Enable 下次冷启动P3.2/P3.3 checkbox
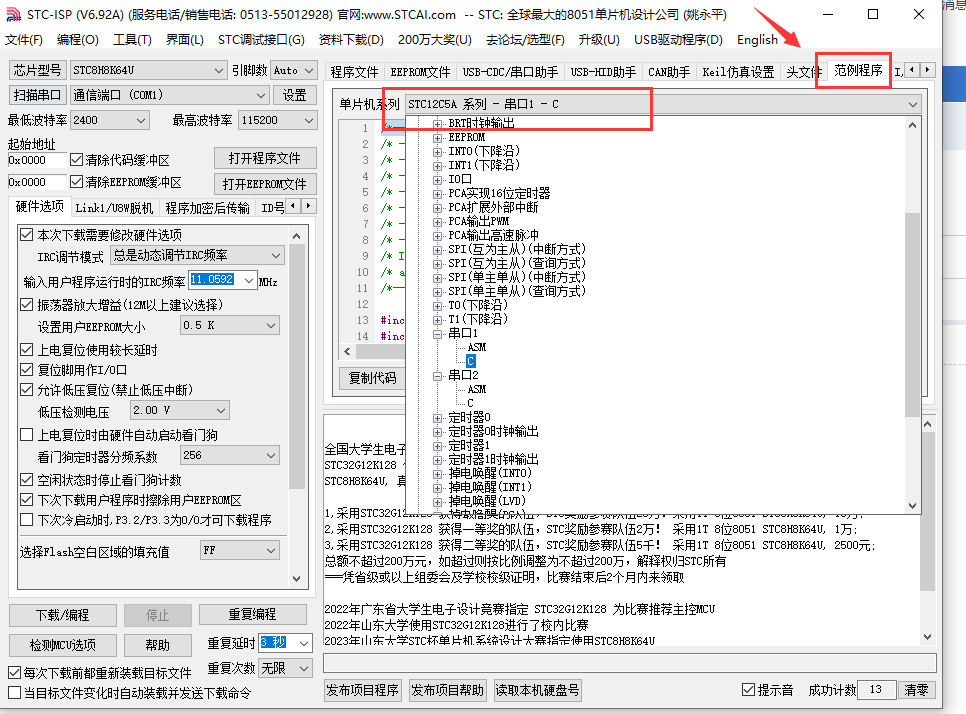This screenshot has height=714, width=966. point(26,520)
